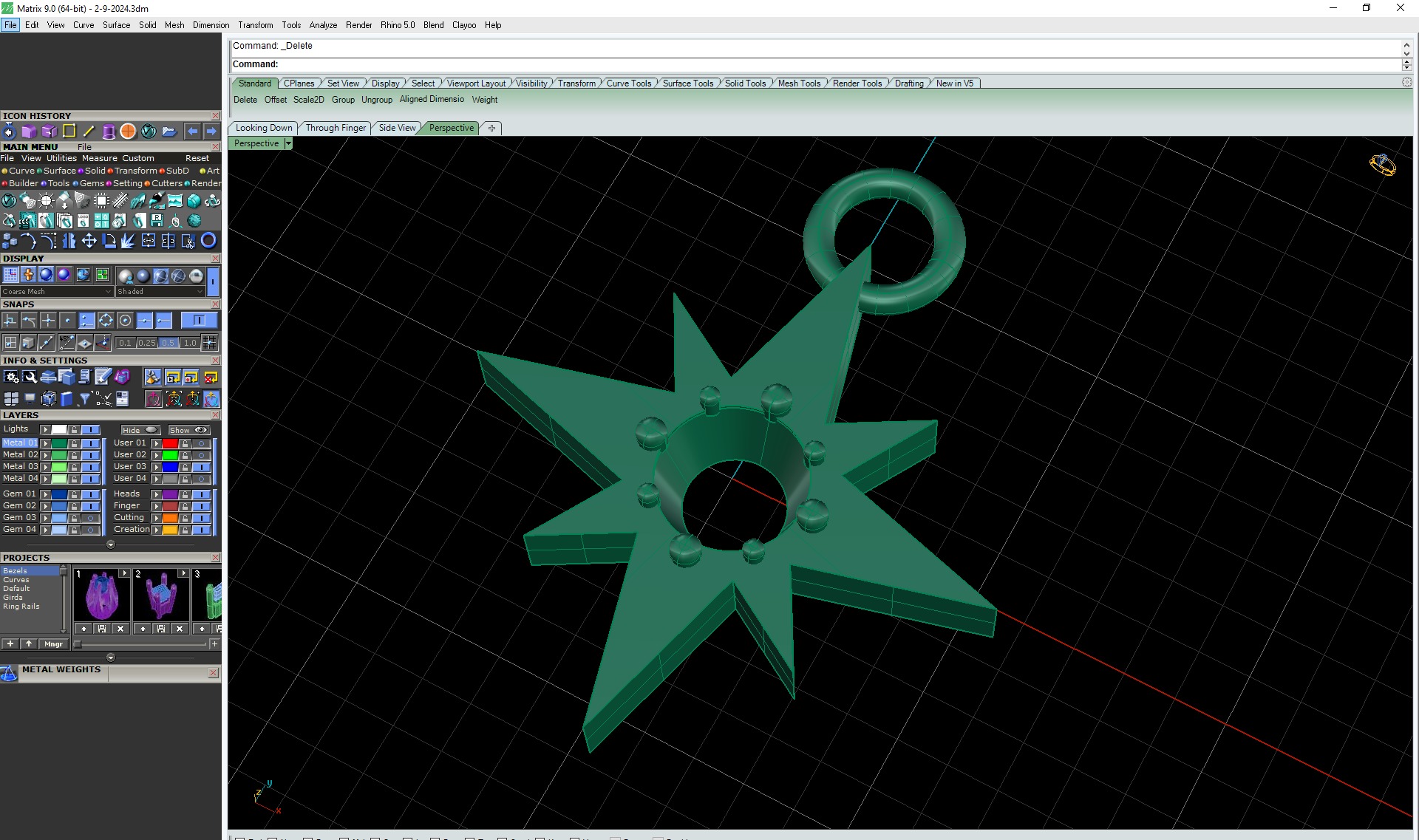The width and height of the screenshot is (1419, 840).
Task: Select the purple cylinder icon in Icon History
Action: [x=109, y=132]
